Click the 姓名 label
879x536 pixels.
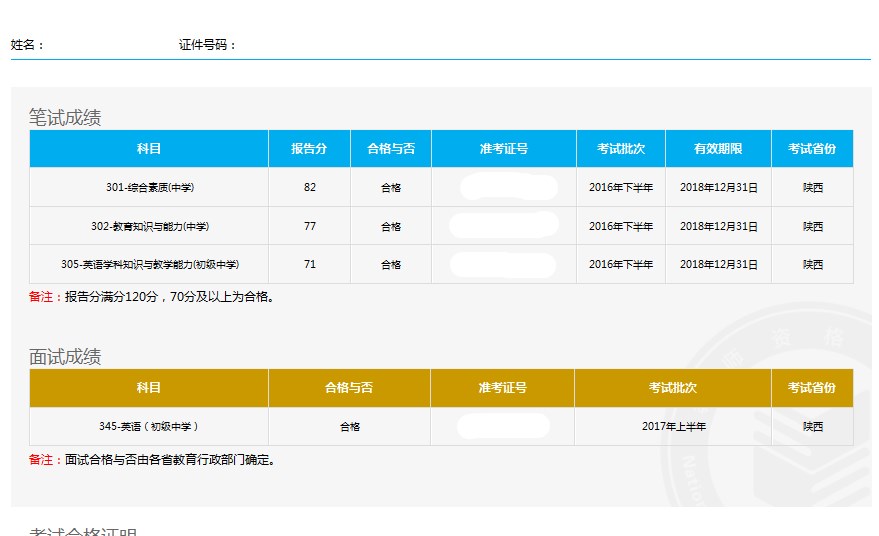click(27, 45)
